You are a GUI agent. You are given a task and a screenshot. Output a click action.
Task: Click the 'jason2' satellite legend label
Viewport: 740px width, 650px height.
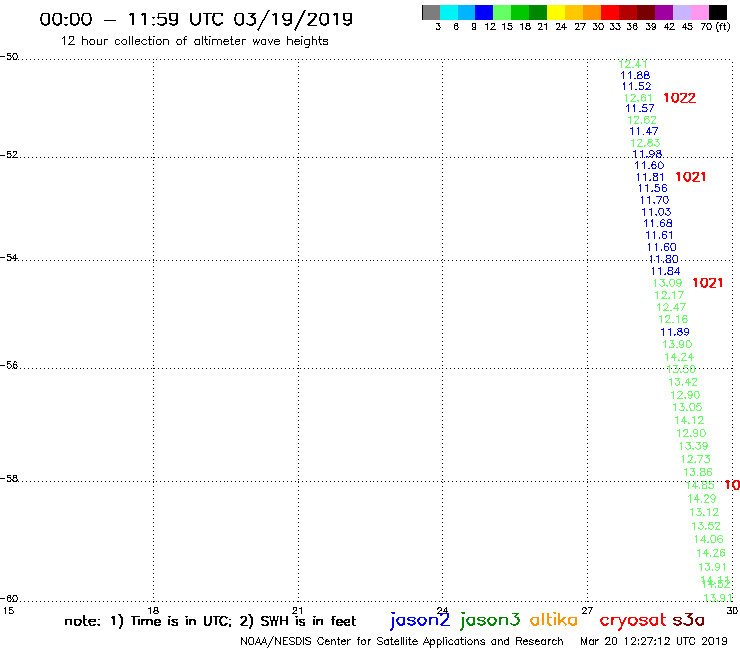tap(420, 620)
